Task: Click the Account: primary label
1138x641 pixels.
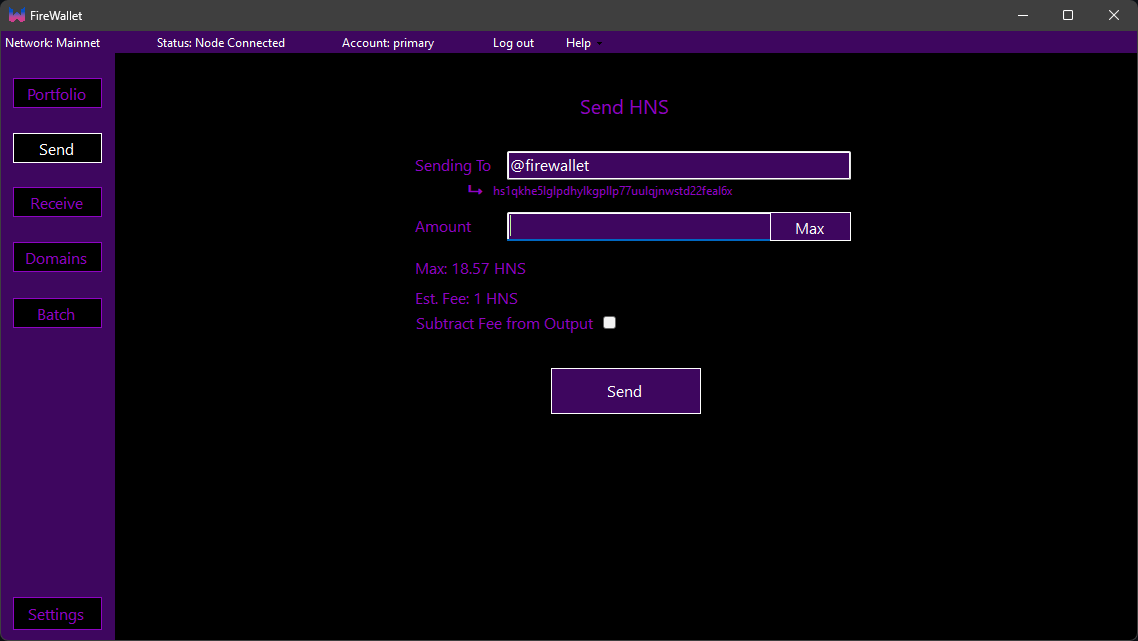Action: pyautogui.click(x=388, y=43)
